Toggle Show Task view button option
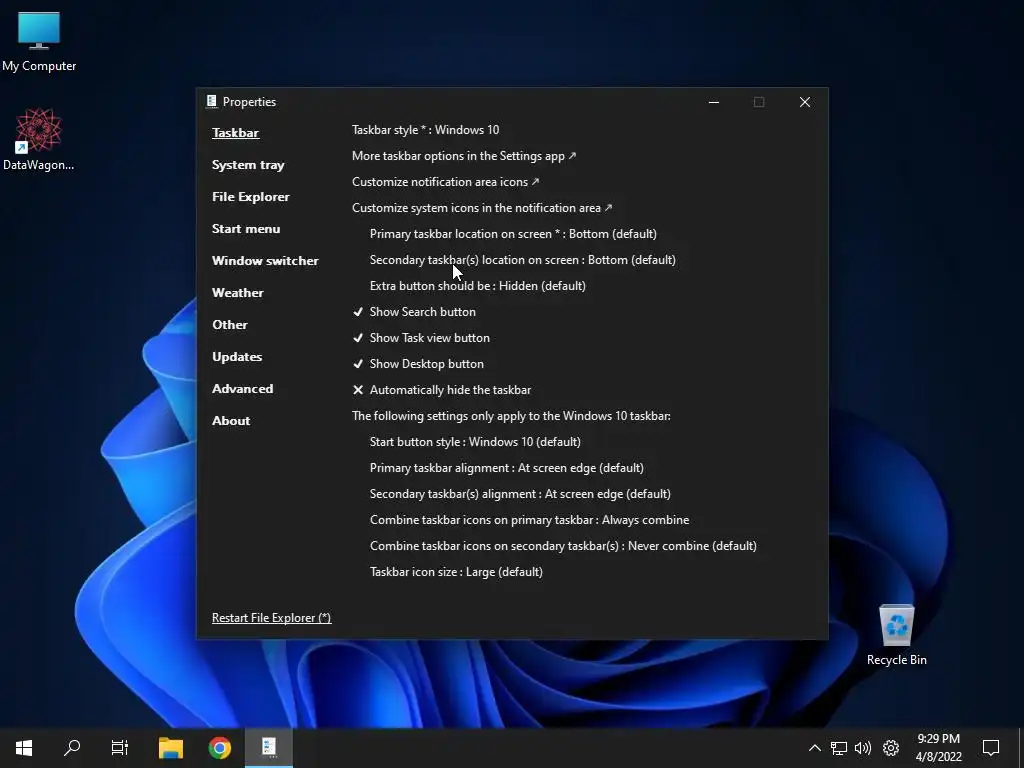Viewport: 1024px width, 768px height. tap(421, 338)
